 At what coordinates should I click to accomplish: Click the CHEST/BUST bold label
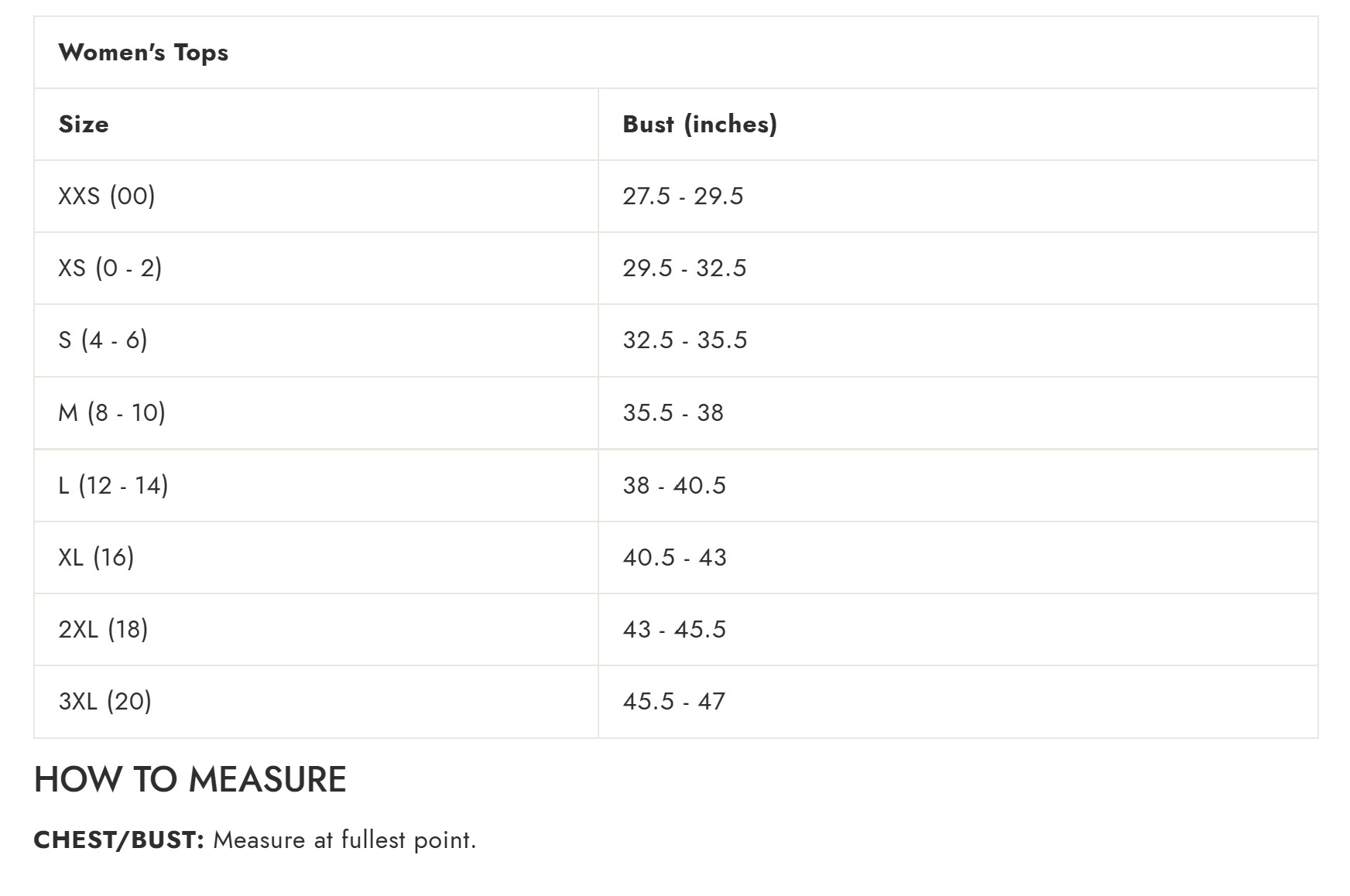tap(118, 840)
